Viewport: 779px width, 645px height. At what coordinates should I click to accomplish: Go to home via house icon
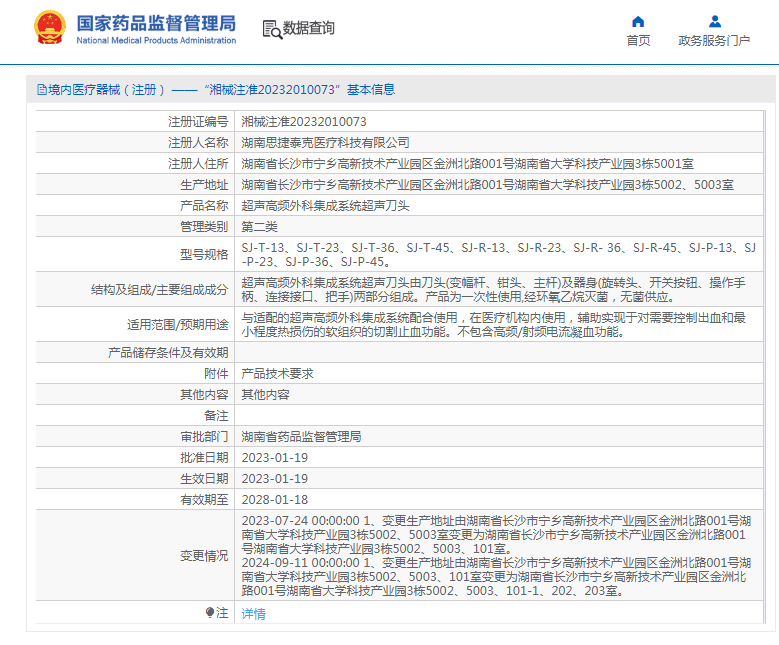tap(638, 21)
